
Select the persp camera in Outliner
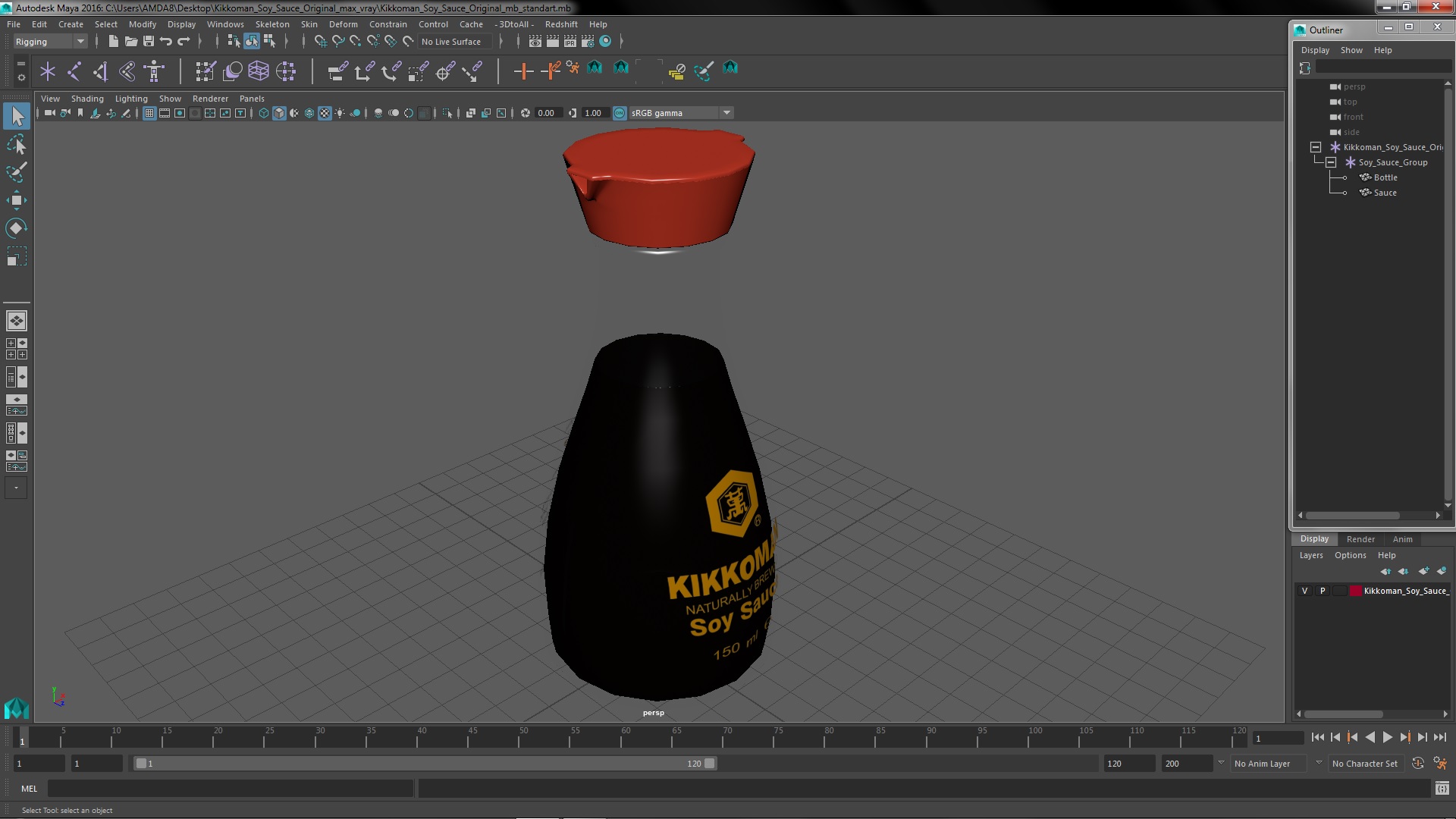[x=1354, y=86]
